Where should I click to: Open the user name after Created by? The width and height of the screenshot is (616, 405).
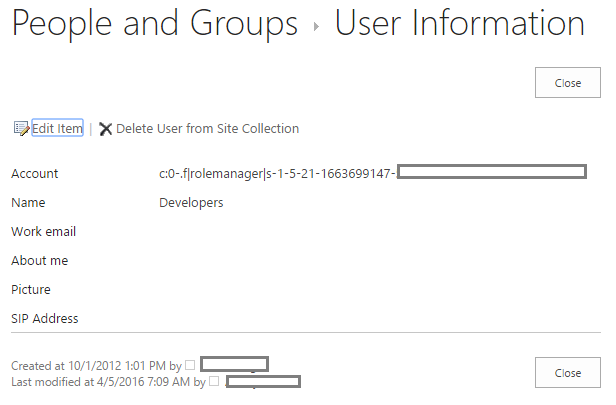(x=234, y=365)
